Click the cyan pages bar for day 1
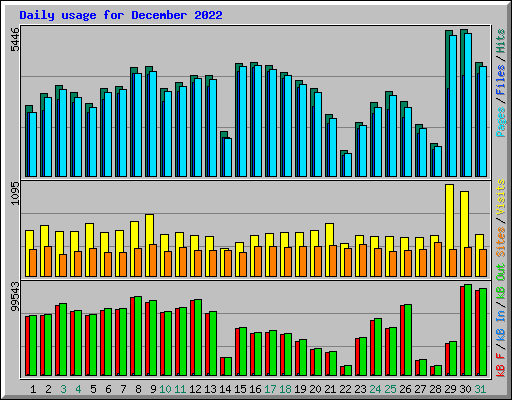Image resolution: width=512 pixels, height=400 pixels. (33, 145)
